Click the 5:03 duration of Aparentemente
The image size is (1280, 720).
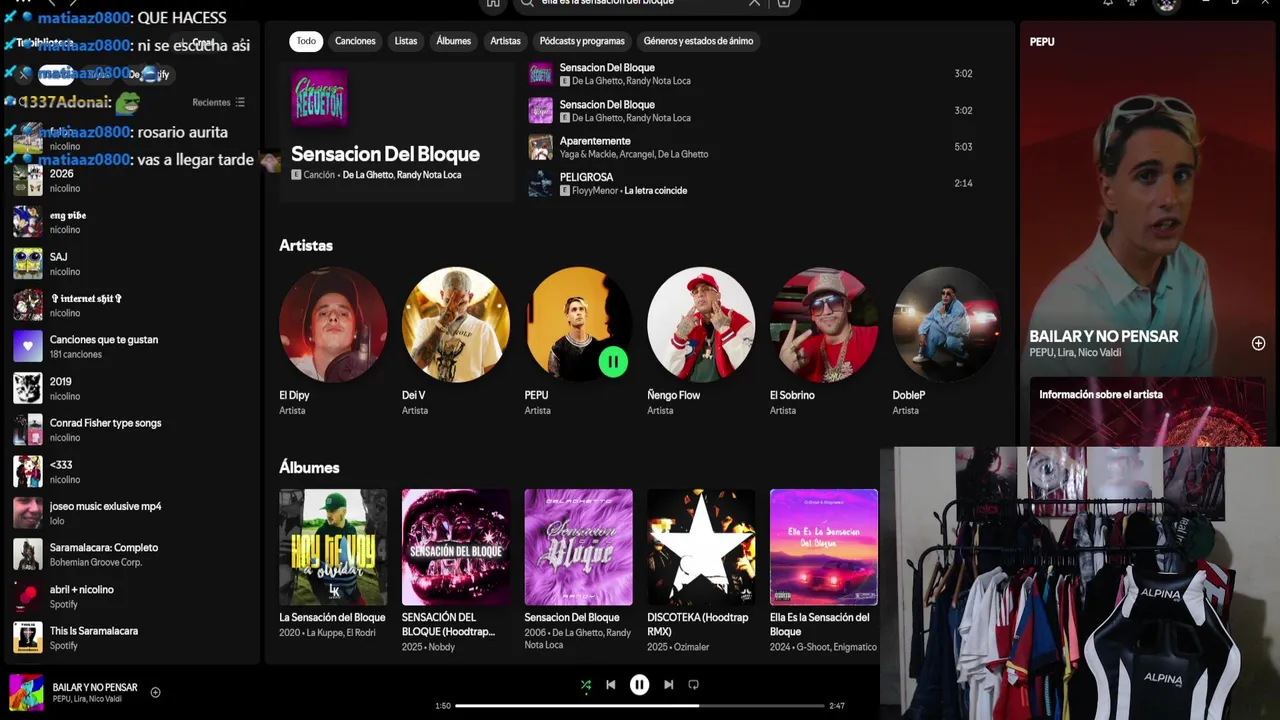pos(963,147)
